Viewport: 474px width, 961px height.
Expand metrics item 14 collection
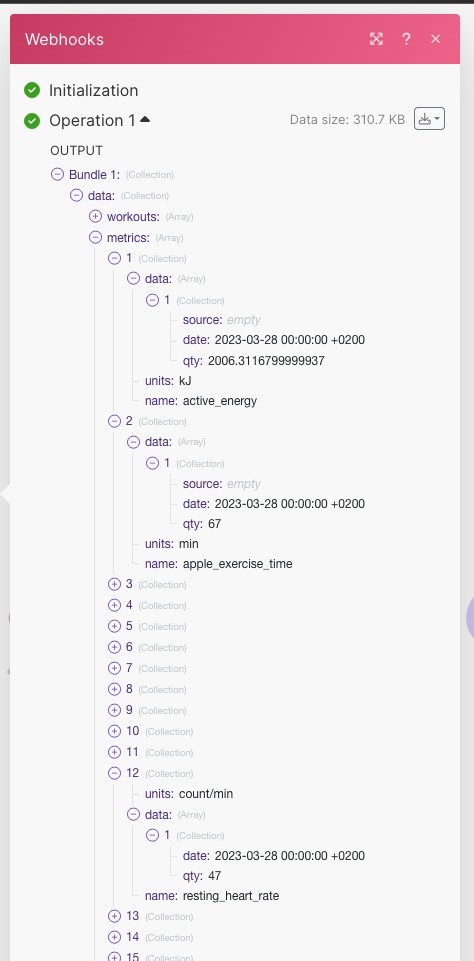114,936
